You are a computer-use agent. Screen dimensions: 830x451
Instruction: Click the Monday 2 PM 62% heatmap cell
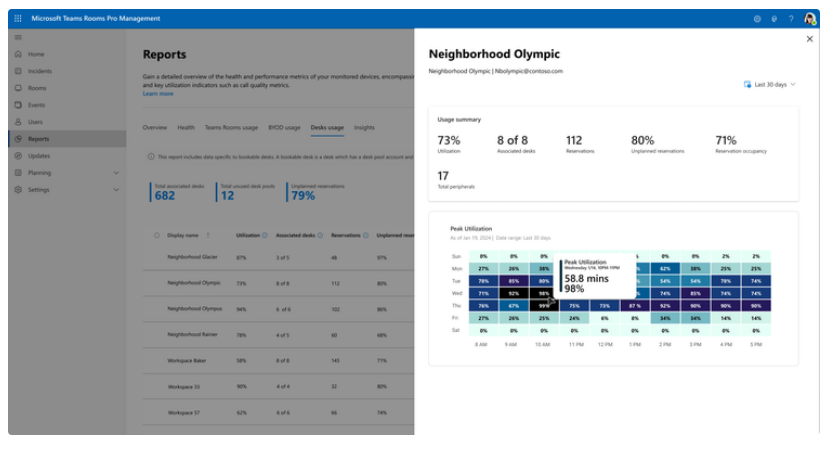click(x=665, y=269)
